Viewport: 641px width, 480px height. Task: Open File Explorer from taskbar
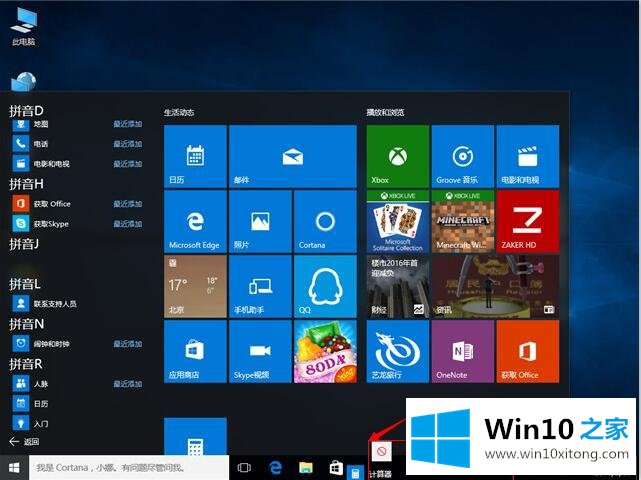306,467
